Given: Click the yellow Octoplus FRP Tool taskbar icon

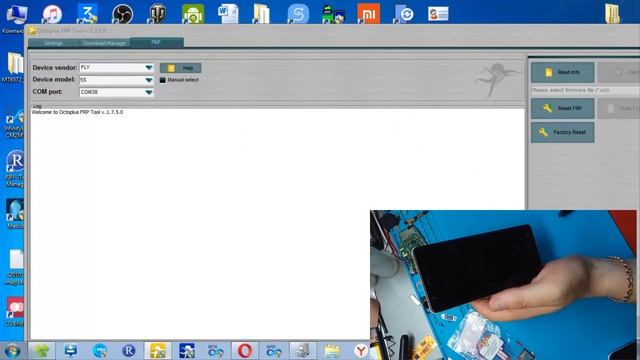Looking at the screenshot, I should tap(158, 351).
